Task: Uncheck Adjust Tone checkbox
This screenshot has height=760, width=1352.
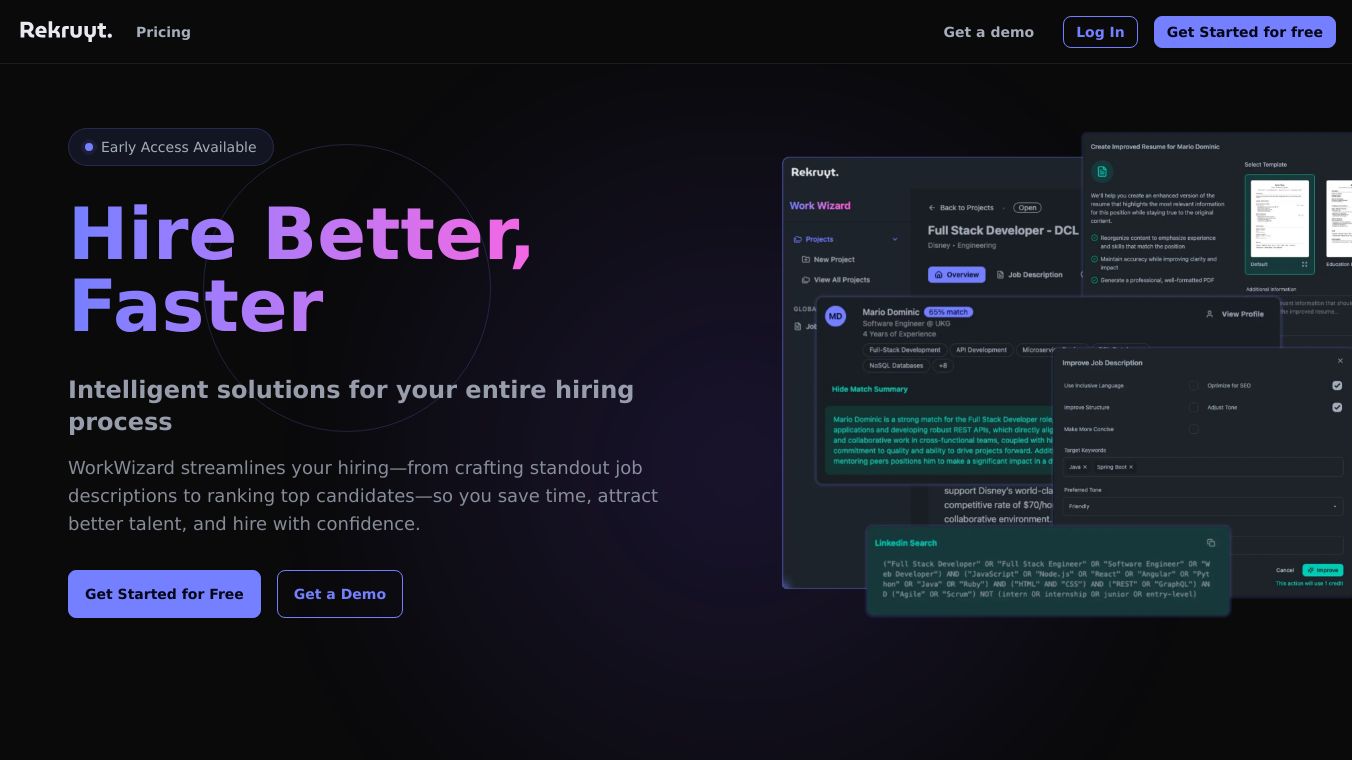Action: tap(1337, 407)
